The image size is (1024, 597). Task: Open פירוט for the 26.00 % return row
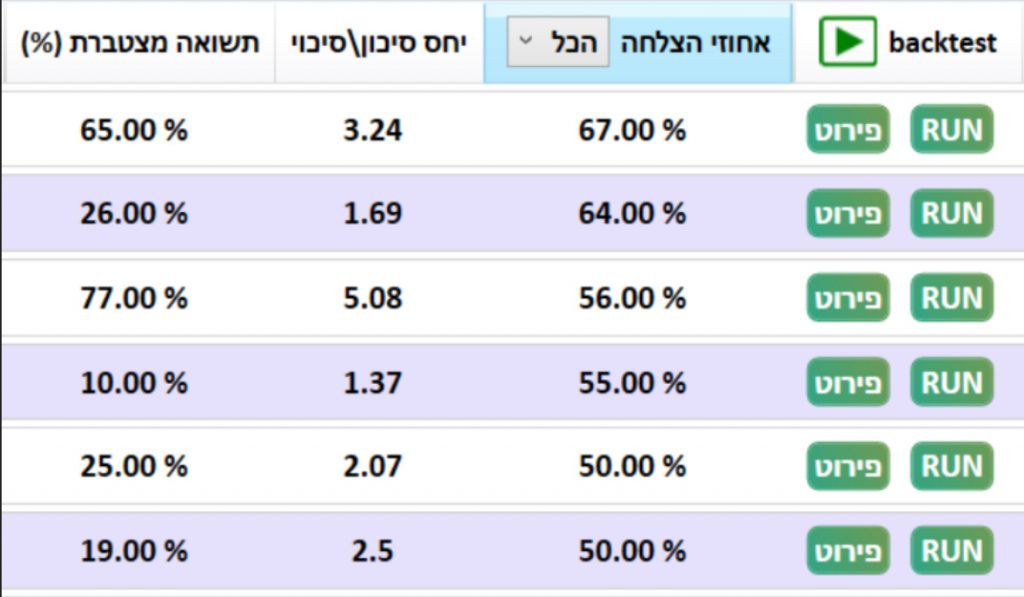(x=847, y=213)
